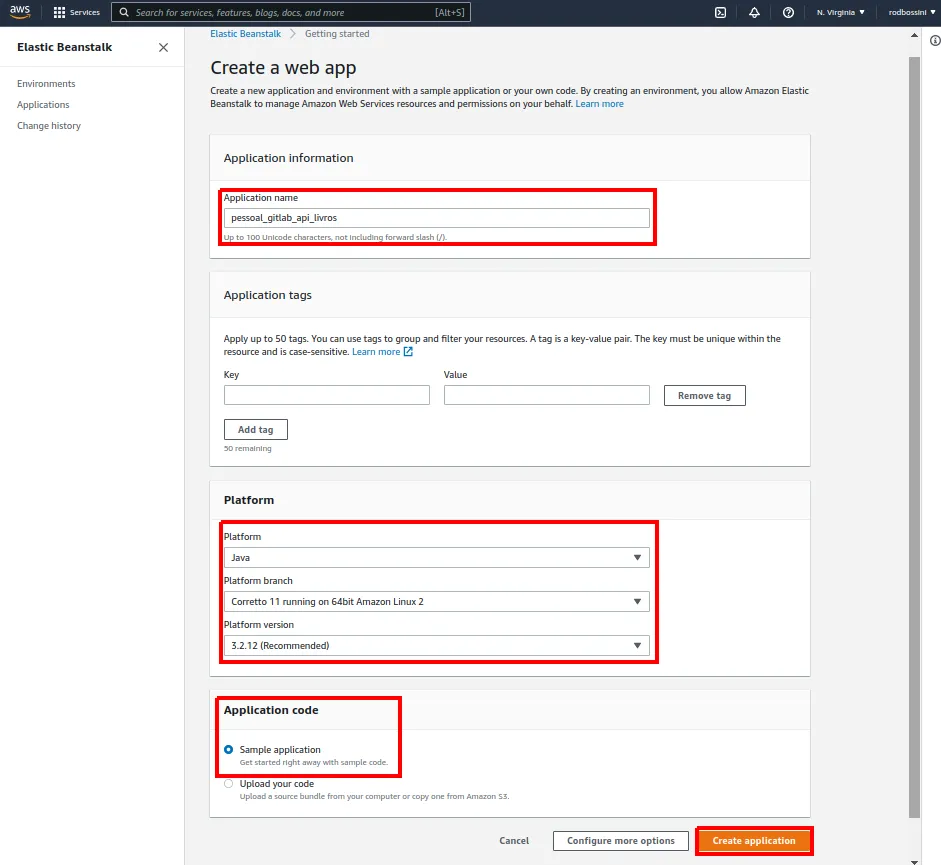Click the 50 remaining text
This screenshot has width=941, height=865.
tap(247, 448)
